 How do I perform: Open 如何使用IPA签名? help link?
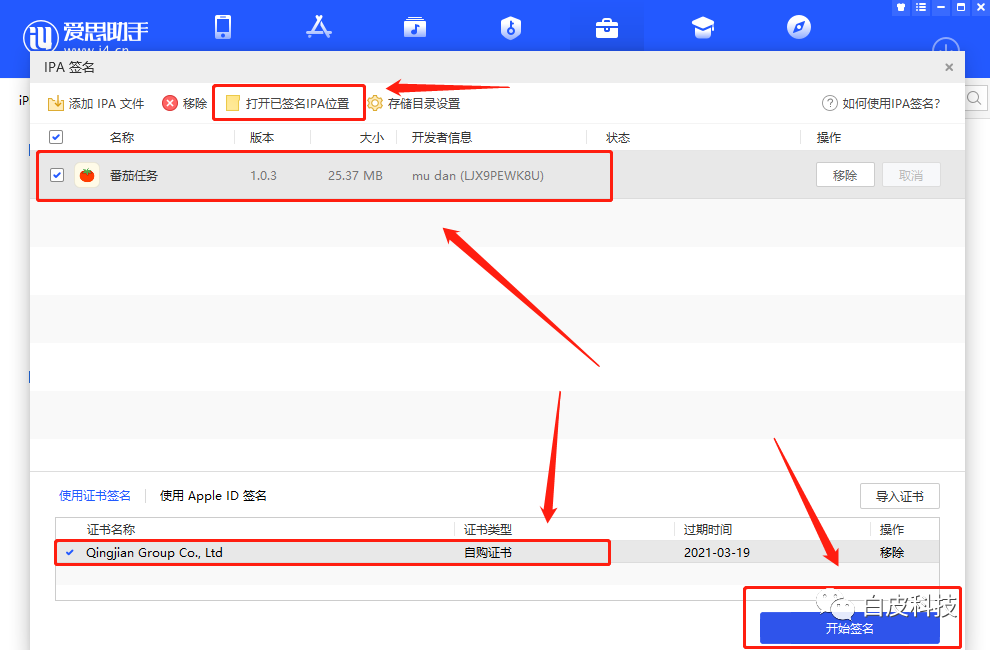(881, 104)
